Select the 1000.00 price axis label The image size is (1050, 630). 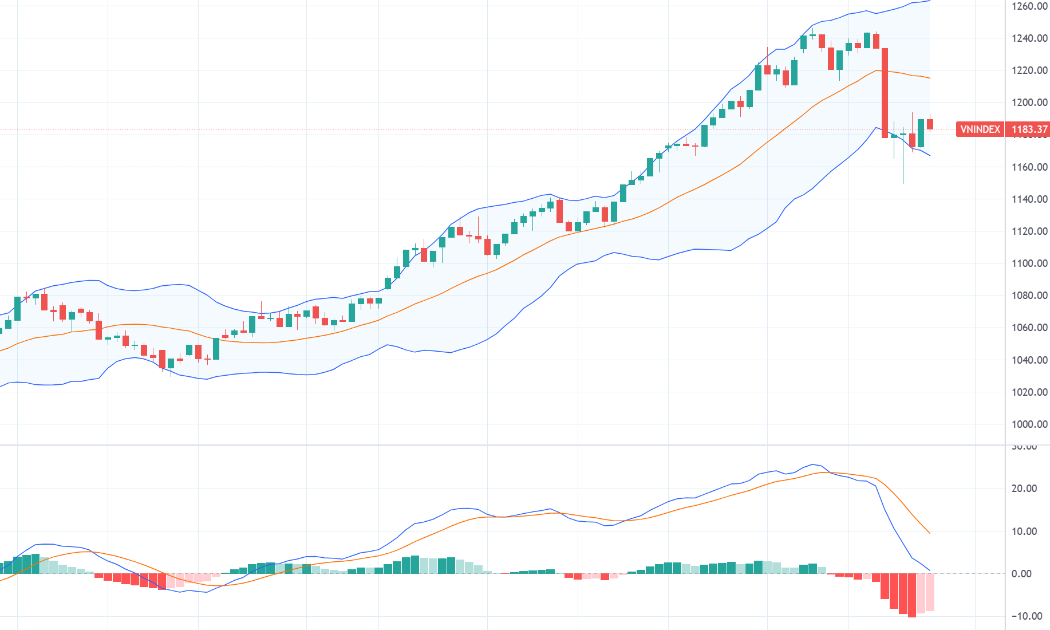(x=1029, y=424)
